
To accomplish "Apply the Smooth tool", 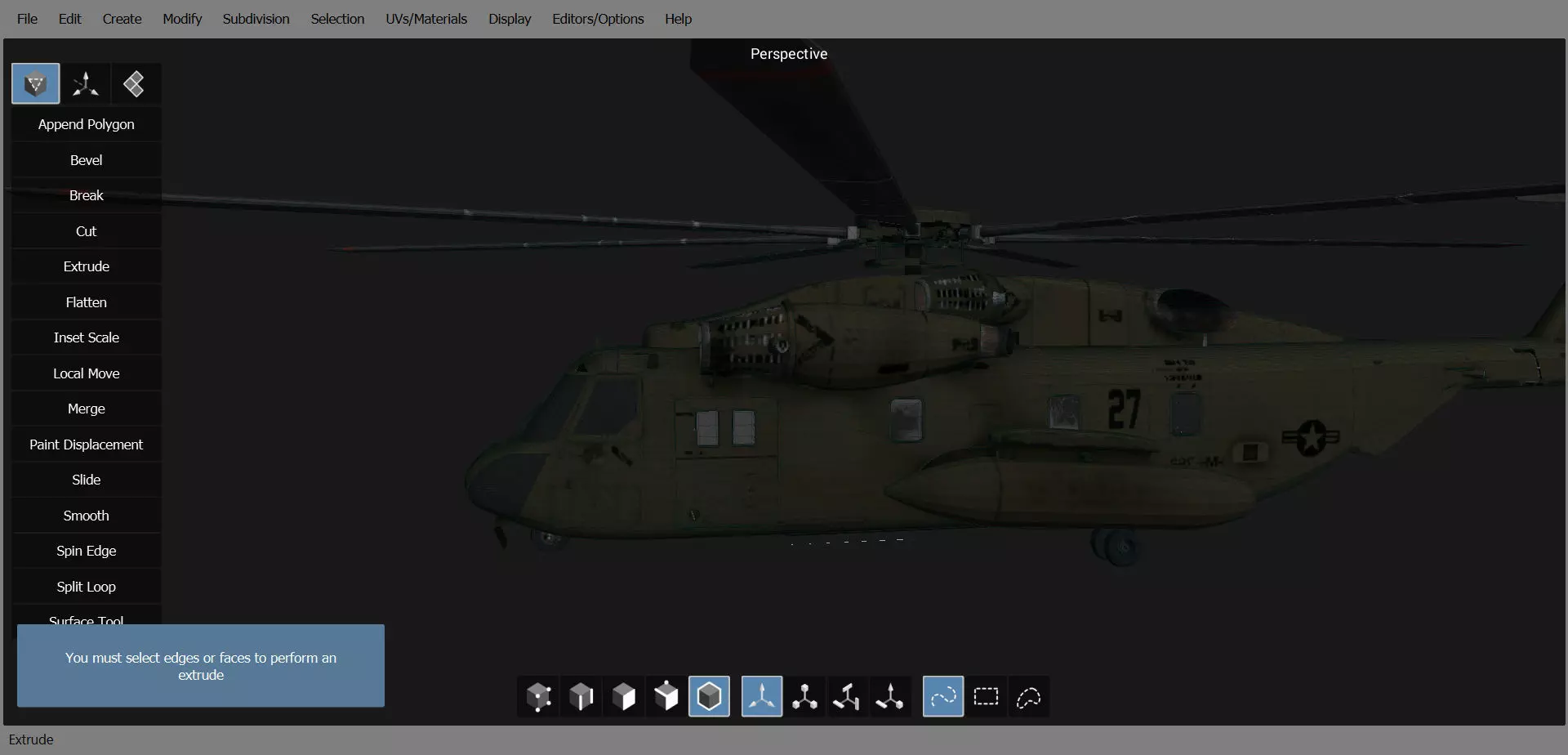I will click(87, 516).
